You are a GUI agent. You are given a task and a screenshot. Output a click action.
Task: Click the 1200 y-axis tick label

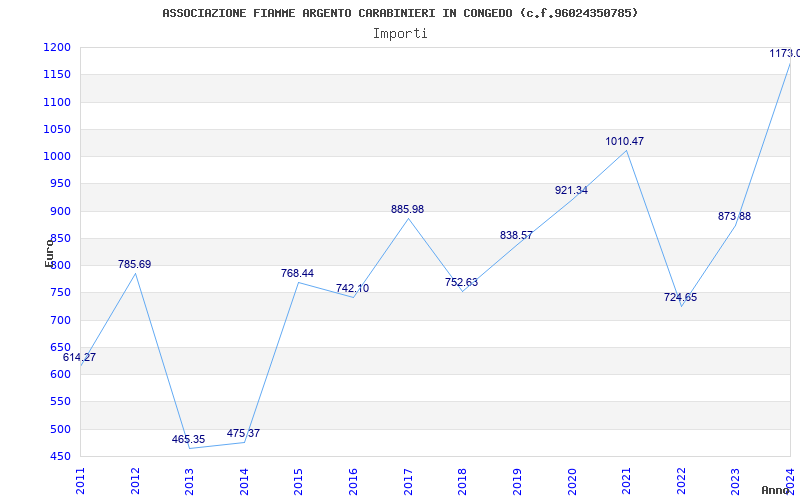coord(57,47)
